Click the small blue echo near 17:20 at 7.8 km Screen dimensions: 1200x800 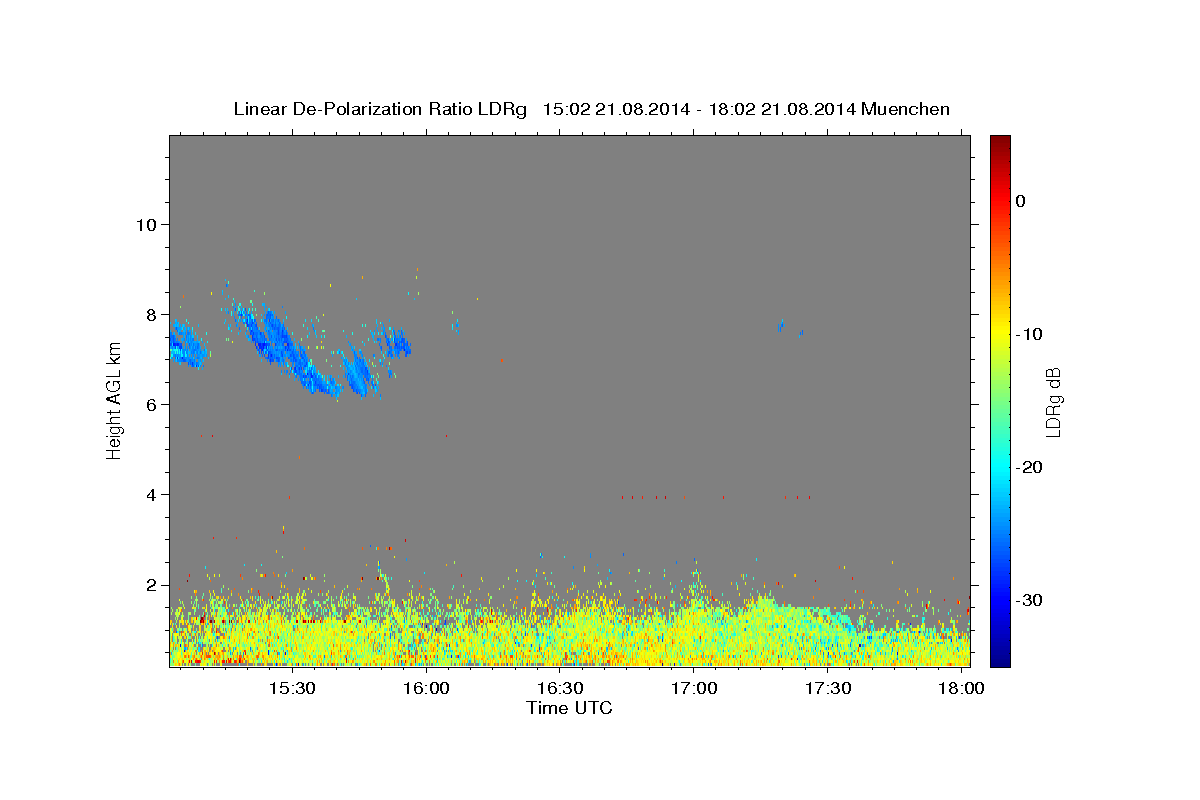(781, 326)
